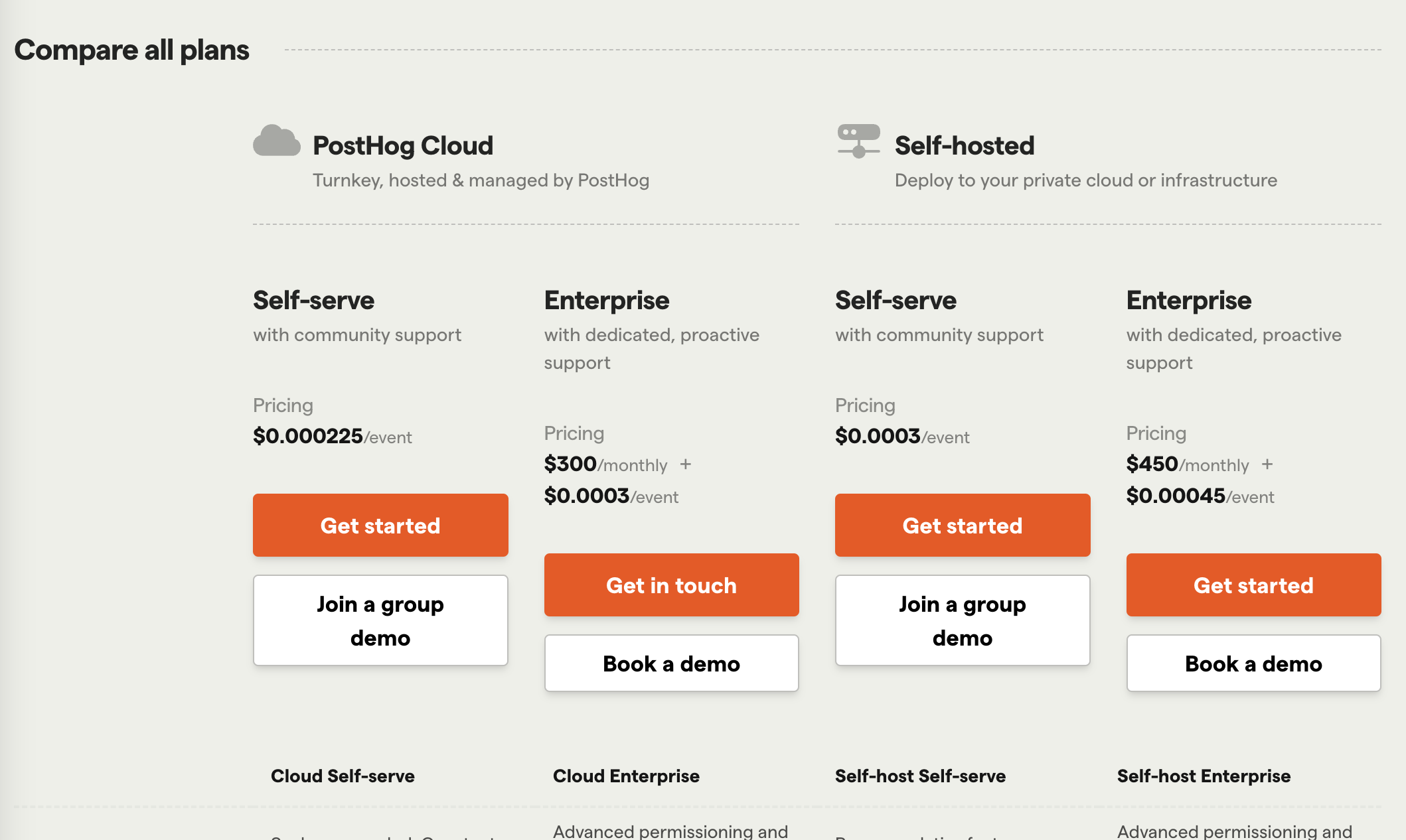This screenshot has height=840, width=1406.
Task: Click the PostHog Cloud icon
Action: coord(277,141)
